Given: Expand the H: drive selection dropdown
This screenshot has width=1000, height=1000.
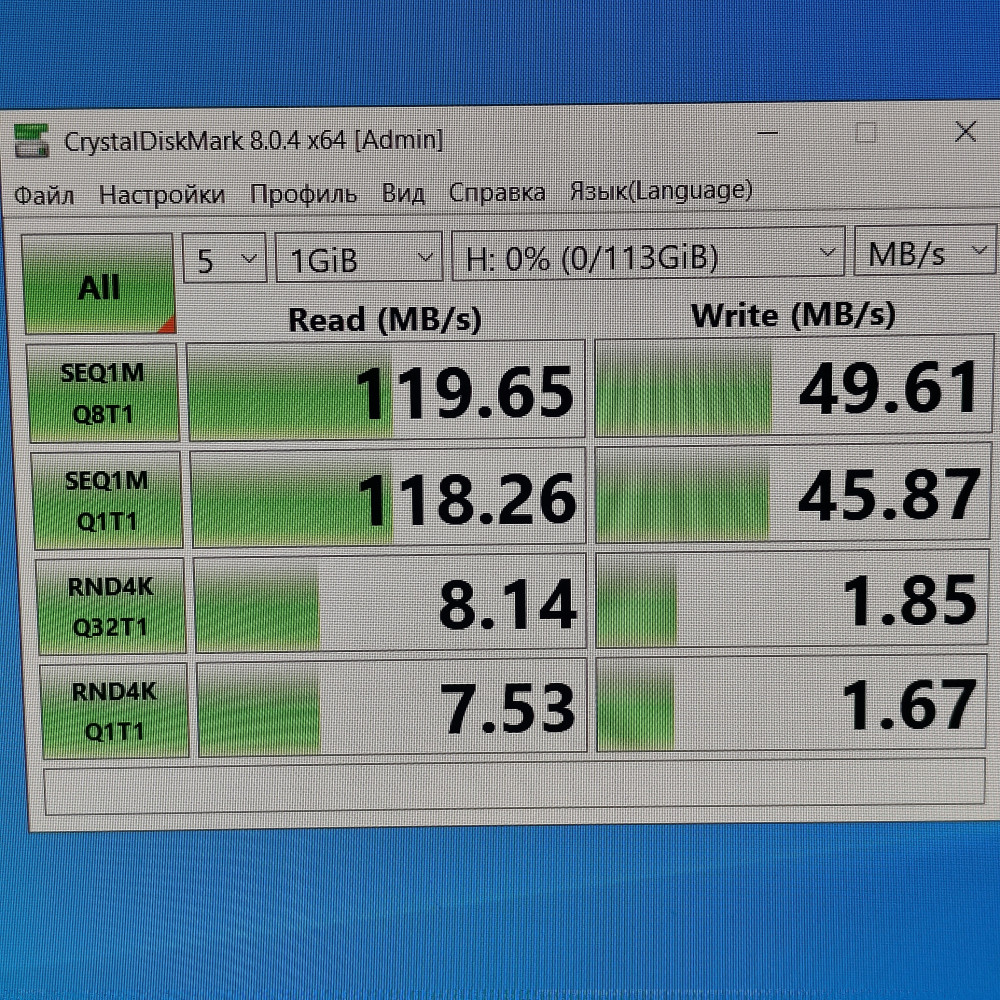Looking at the screenshot, I should (x=648, y=253).
